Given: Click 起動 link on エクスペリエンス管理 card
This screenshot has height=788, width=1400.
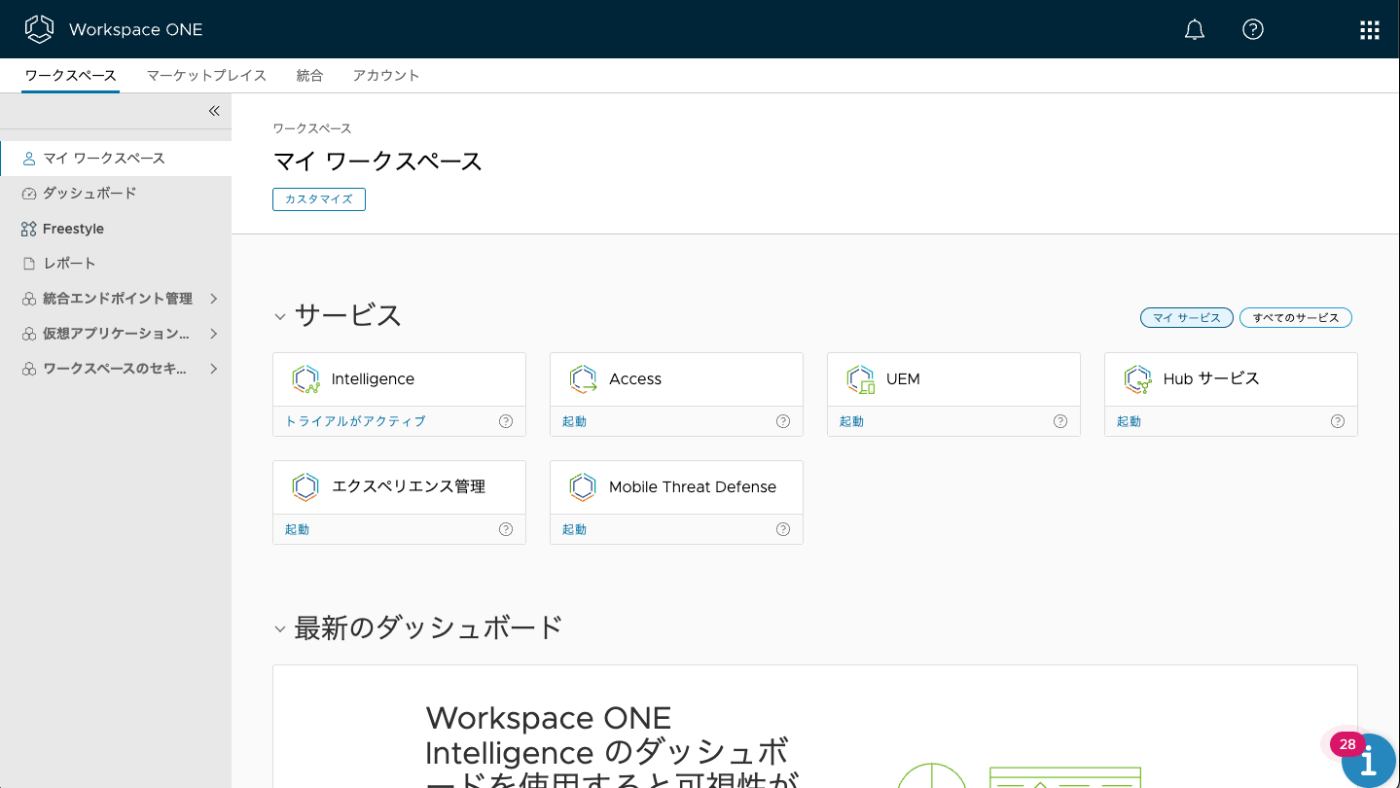Looking at the screenshot, I should (297, 529).
